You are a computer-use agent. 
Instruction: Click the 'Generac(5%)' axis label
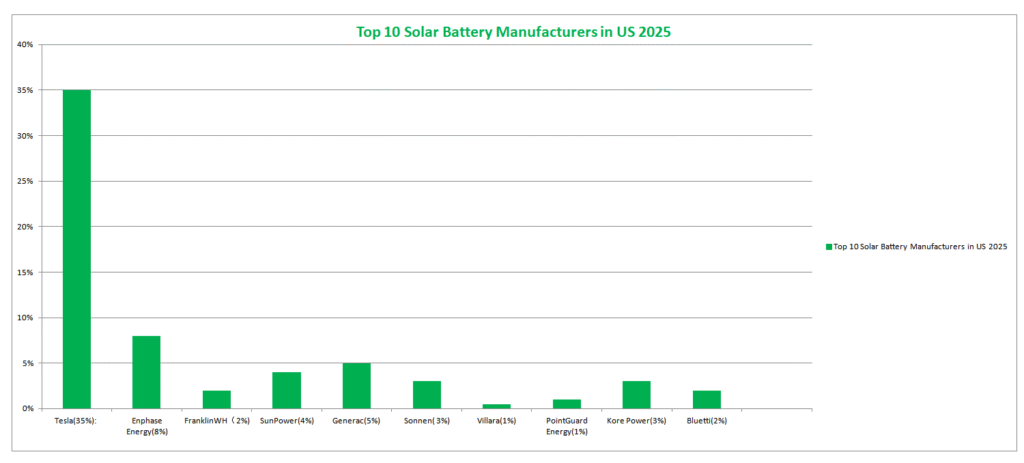(x=357, y=421)
